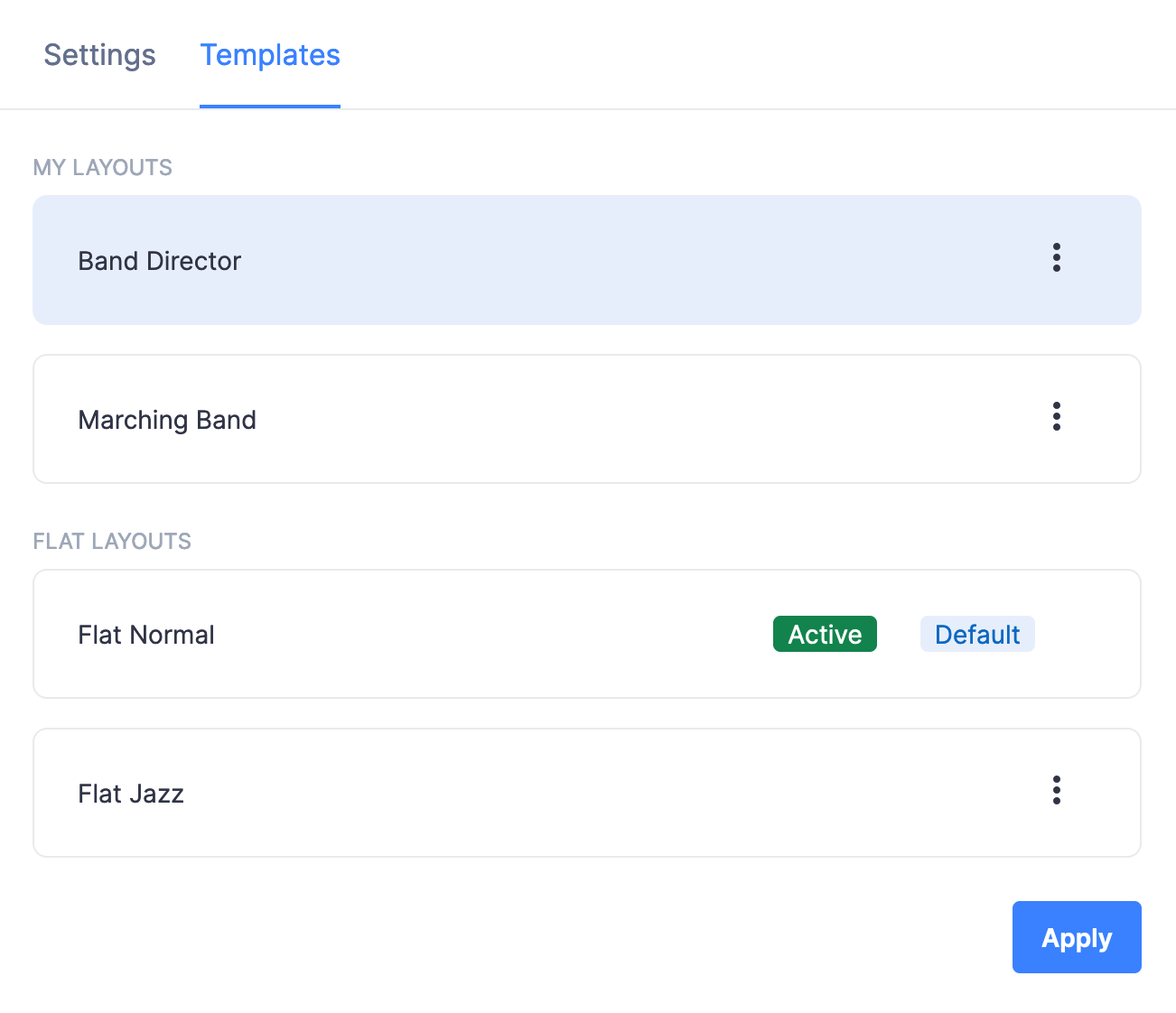Click the kebab icon beside Marching Band
1176x1013 pixels.
[1056, 418]
